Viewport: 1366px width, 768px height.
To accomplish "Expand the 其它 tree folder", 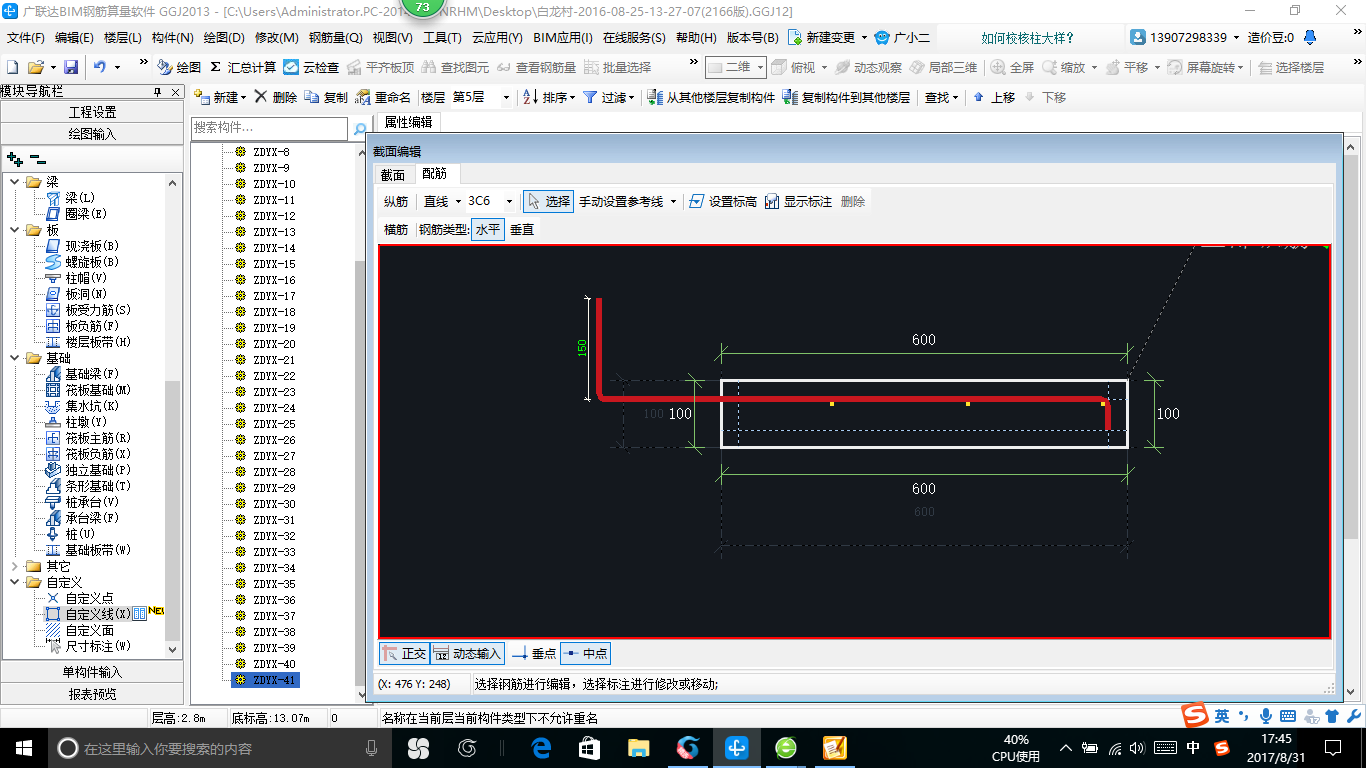I will click(15, 566).
